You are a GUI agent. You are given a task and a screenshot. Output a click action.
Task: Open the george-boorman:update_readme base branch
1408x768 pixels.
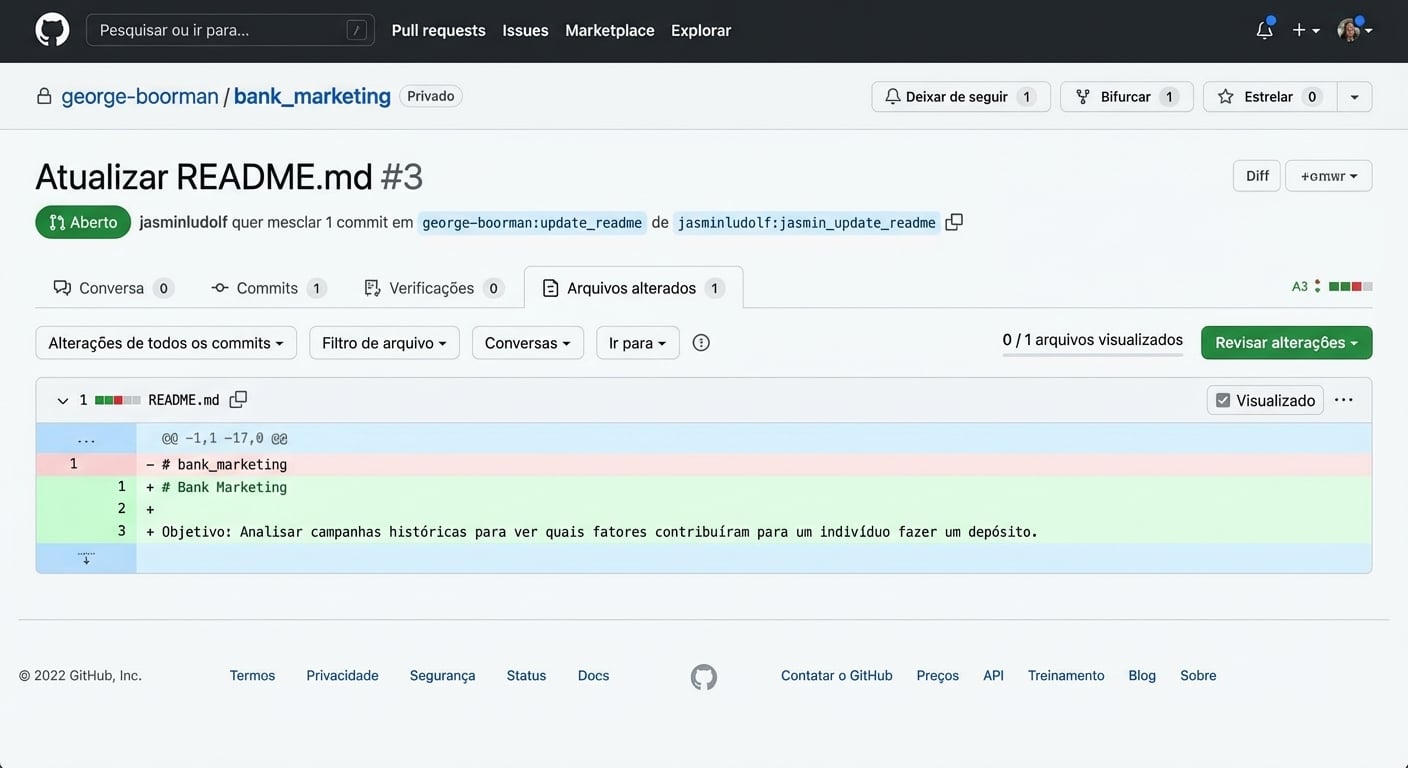point(532,223)
